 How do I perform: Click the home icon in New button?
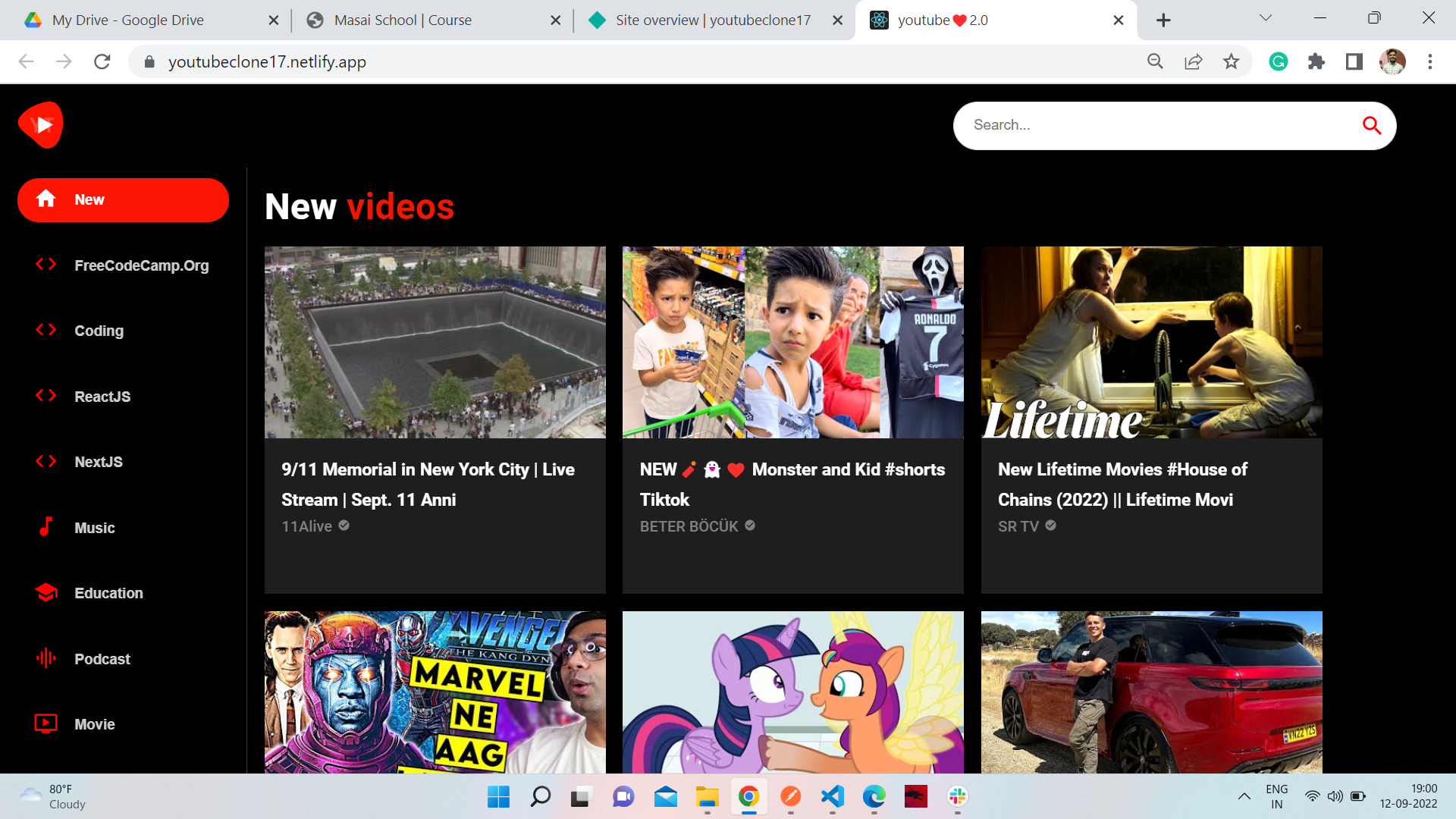(x=46, y=199)
